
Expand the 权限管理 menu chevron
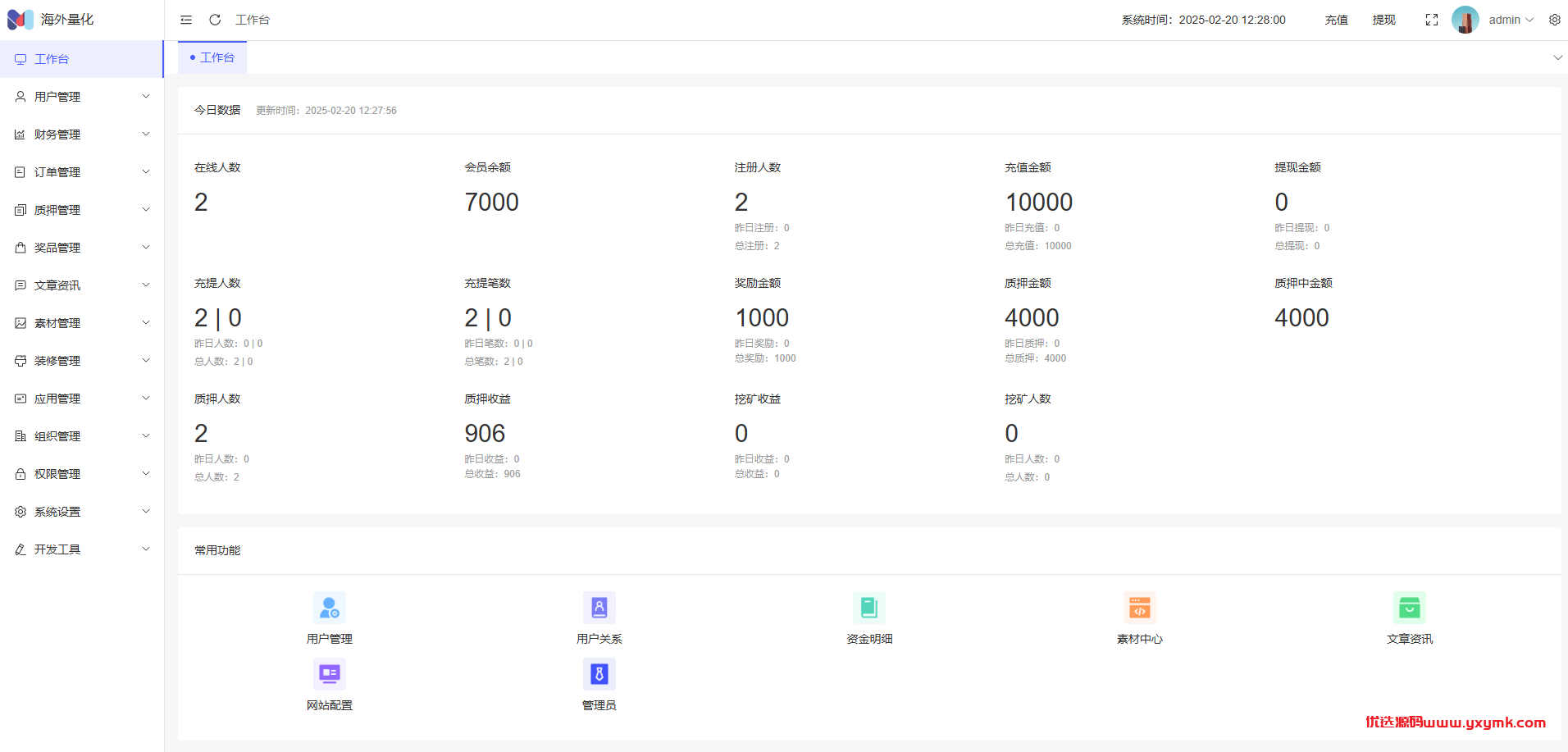click(146, 474)
